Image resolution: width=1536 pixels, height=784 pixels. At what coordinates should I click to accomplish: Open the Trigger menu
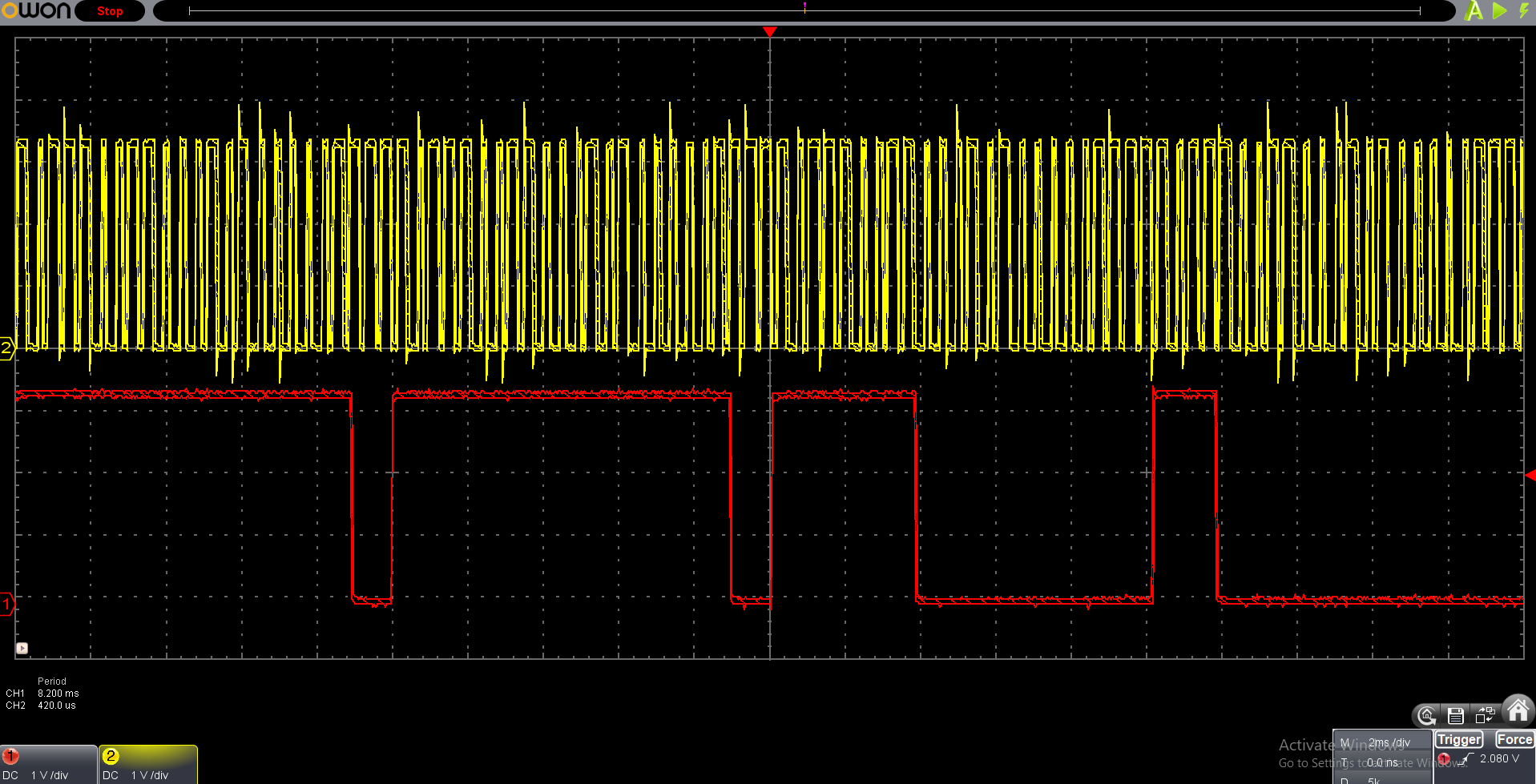pyautogui.click(x=1459, y=740)
